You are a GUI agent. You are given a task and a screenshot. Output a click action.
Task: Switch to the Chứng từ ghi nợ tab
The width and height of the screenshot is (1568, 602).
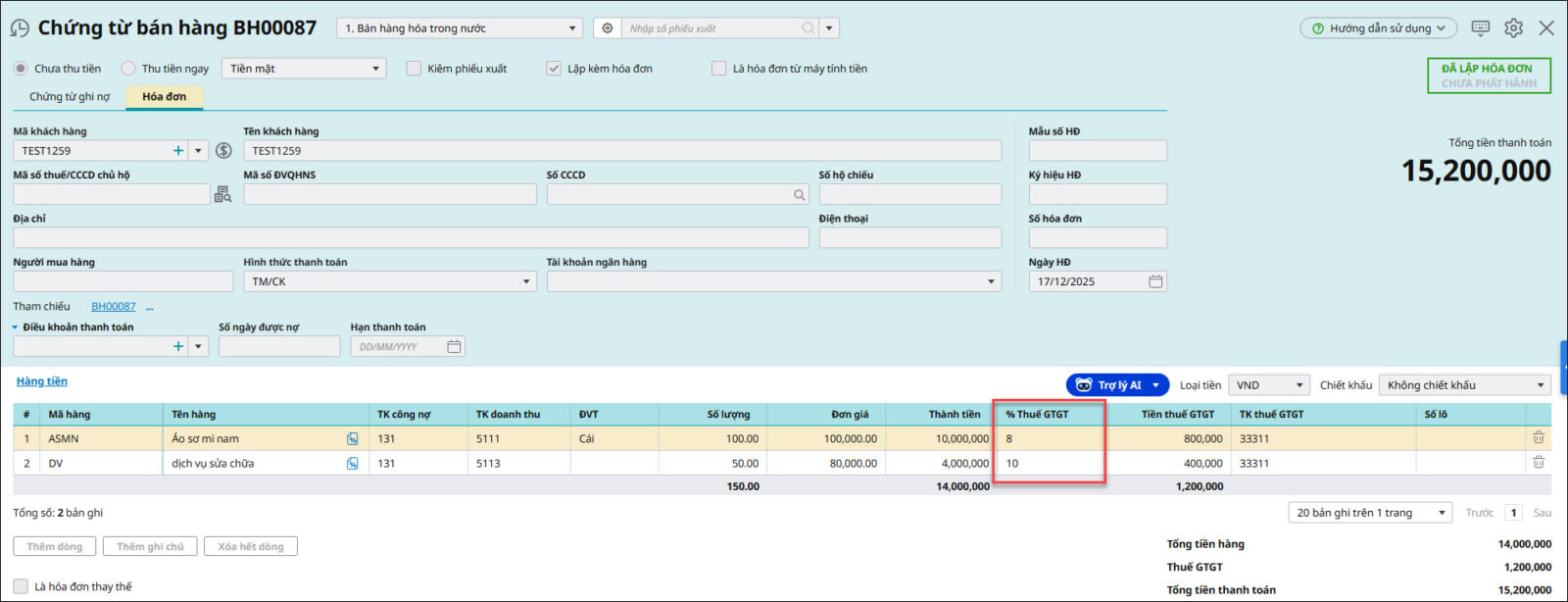tap(70, 96)
